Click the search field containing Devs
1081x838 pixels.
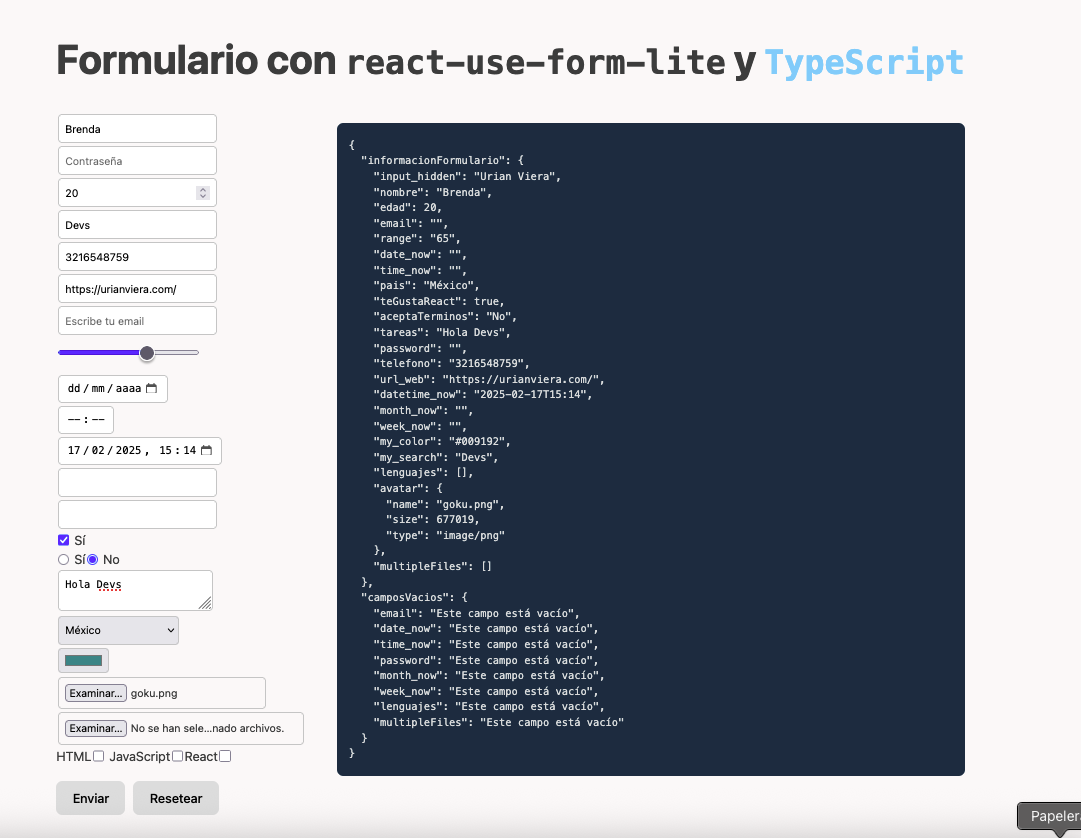(137, 225)
